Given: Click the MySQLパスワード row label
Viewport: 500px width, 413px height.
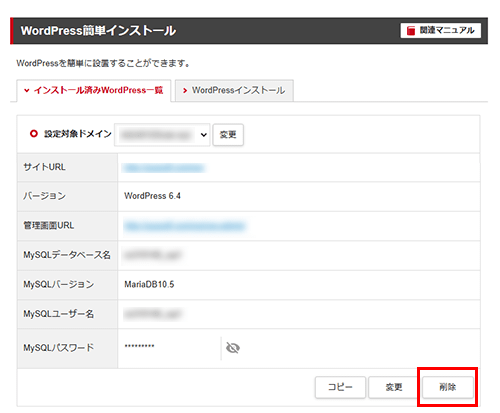Looking at the screenshot, I should [x=59, y=348].
